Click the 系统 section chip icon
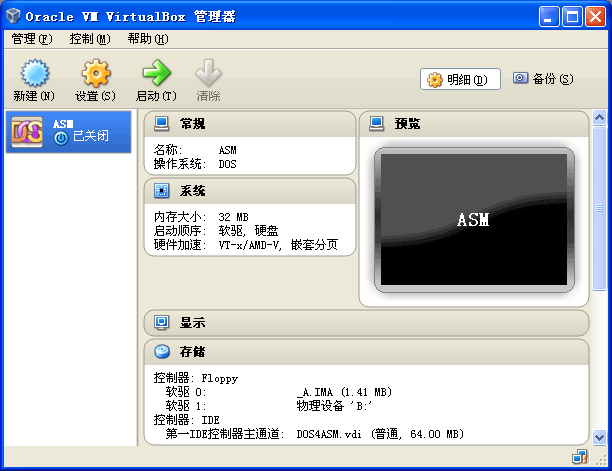The image size is (612, 471). pos(162,191)
